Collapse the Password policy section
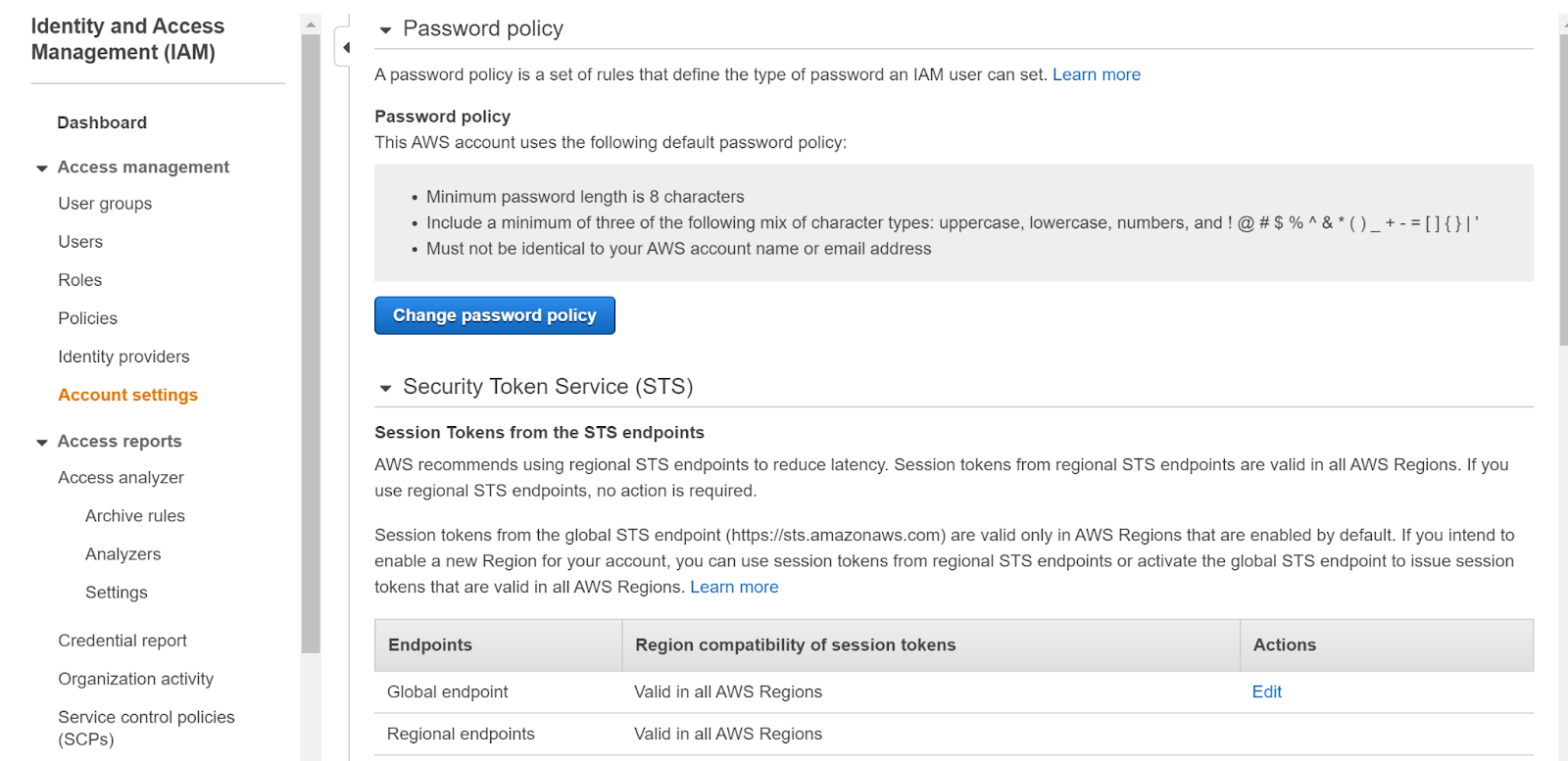 click(x=385, y=30)
